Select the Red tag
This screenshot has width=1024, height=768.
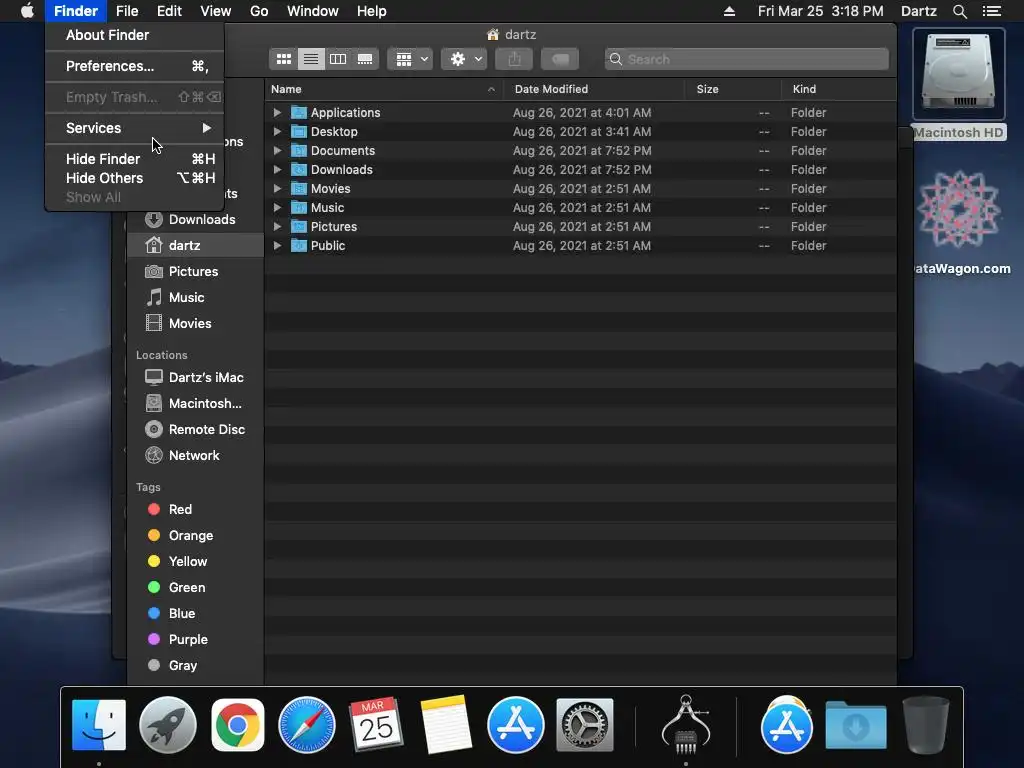(x=197, y=509)
